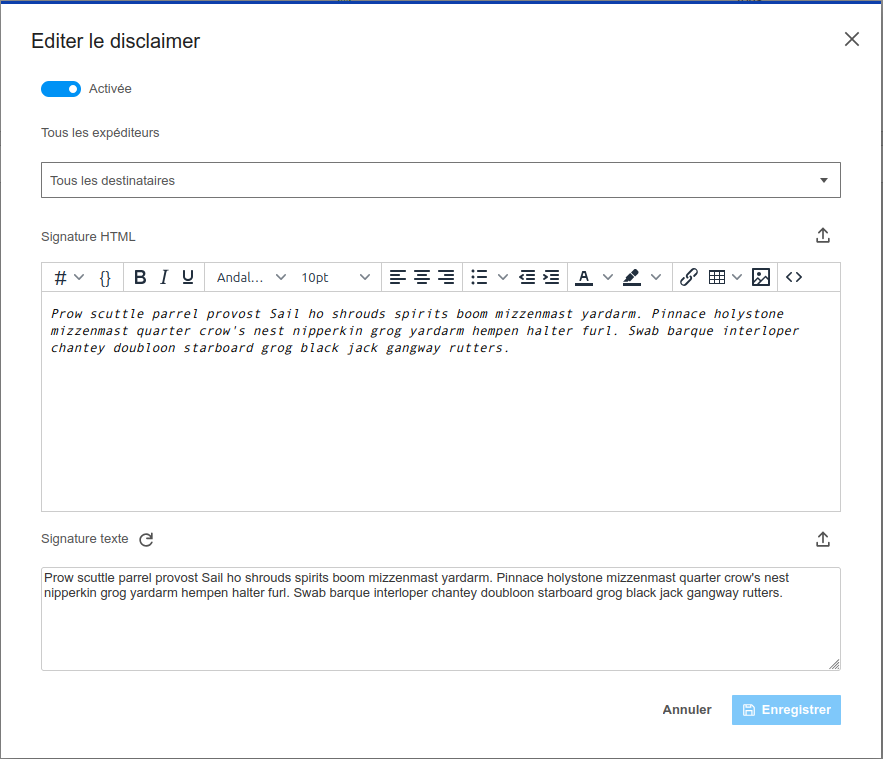Image resolution: width=883 pixels, height=759 pixels.
Task: Open the font family dropdown
Action: coord(251,277)
